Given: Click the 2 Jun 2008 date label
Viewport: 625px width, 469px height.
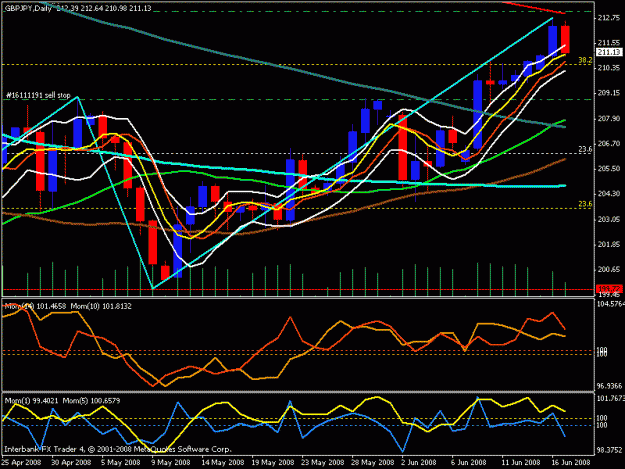Looking at the screenshot, I should pyautogui.click(x=419, y=462).
